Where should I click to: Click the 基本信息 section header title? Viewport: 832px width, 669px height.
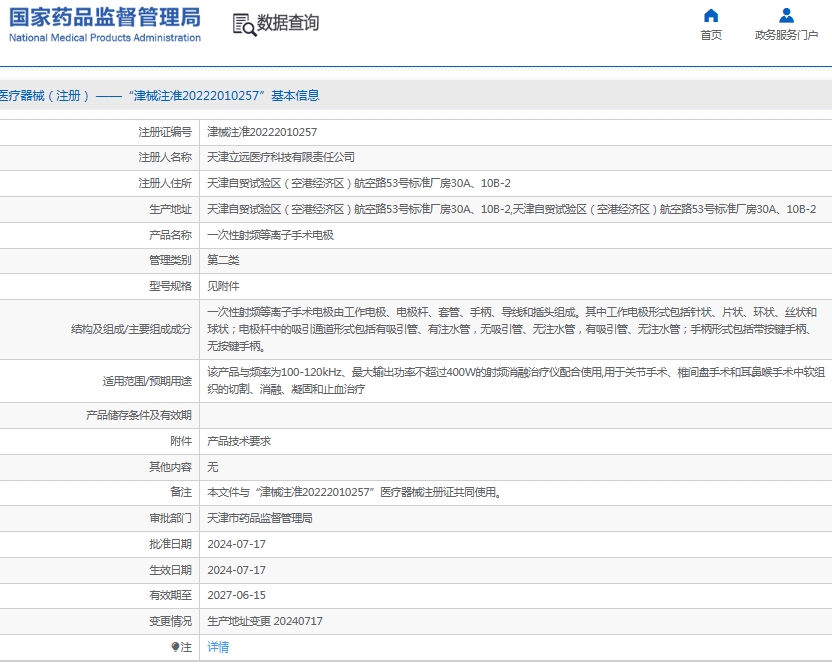[160, 95]
